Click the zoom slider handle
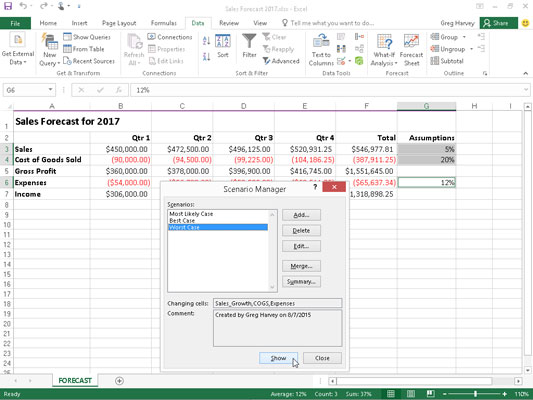Image resolution: width=533 pixels, height=400 pixels. point(475,394)
